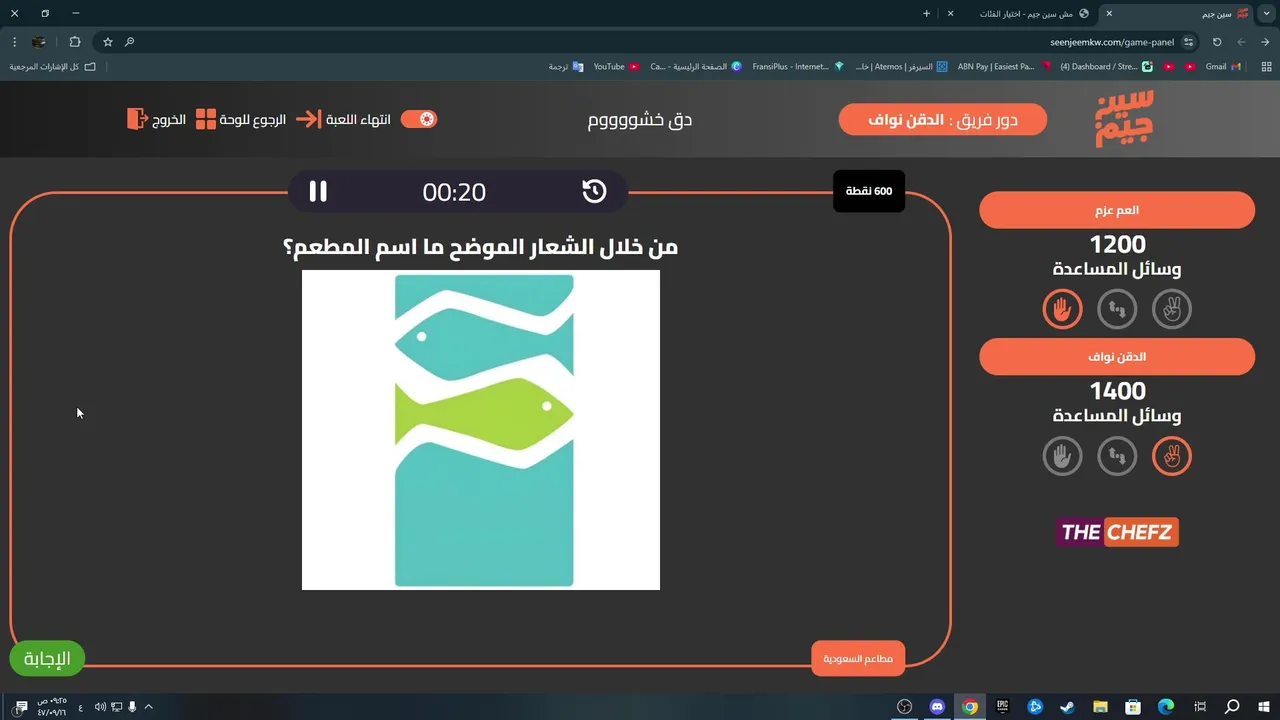
Task: Reload the page
Action: click(1217, 42)
